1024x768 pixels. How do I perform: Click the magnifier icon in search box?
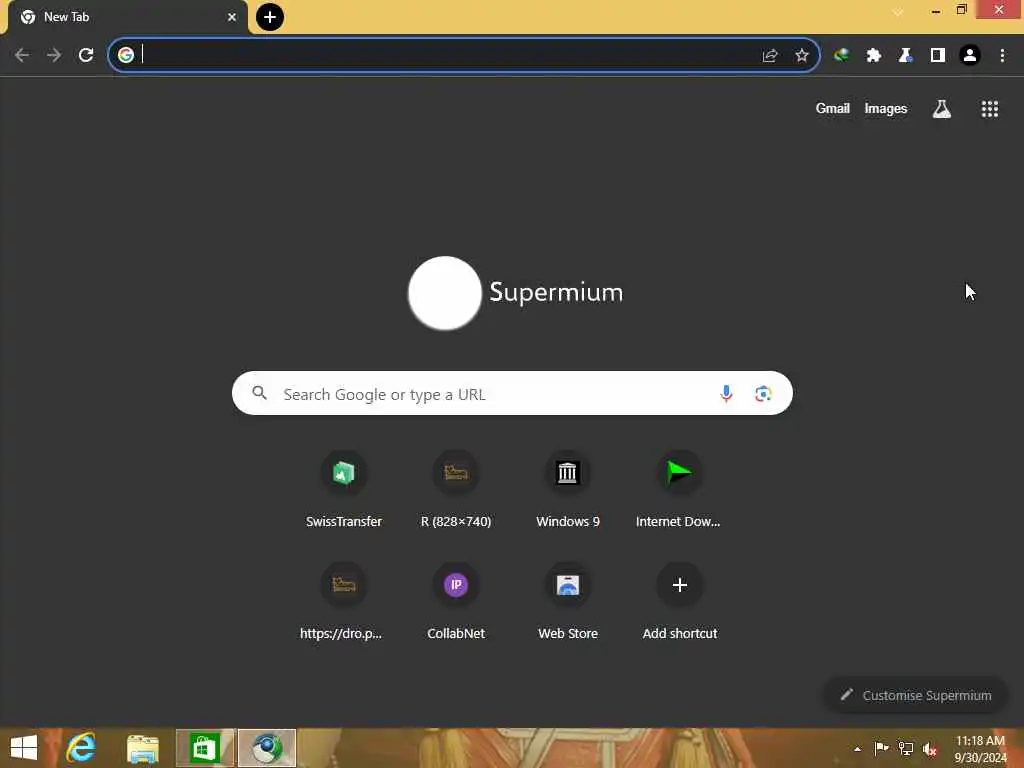tap(259, 393)
